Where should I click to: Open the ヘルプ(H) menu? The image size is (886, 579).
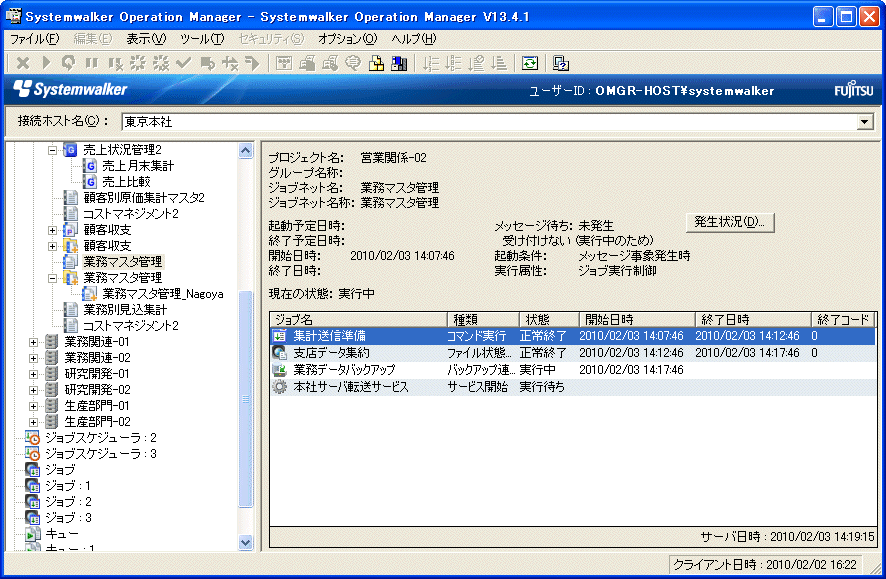(414, 38)
